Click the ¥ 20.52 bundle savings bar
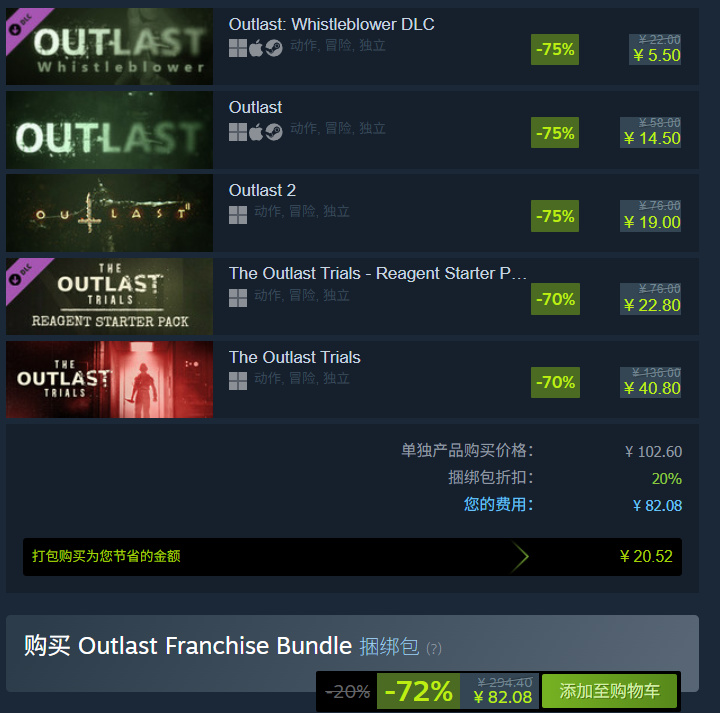The height and width of the screenshot is (713, 720). (352, 557)
